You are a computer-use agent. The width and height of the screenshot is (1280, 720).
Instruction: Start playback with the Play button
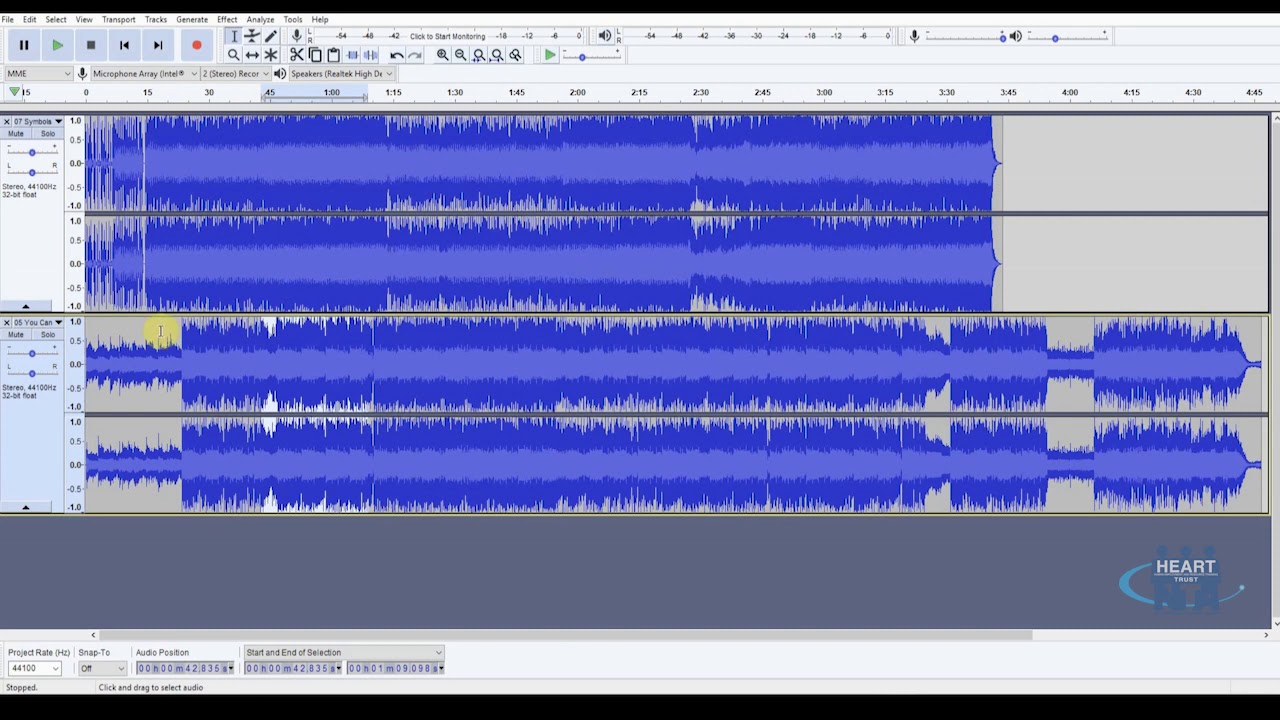57,45
